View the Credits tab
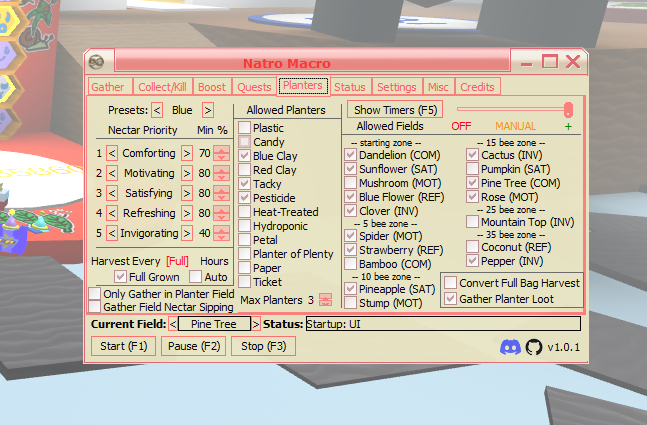 pos(477,87)
